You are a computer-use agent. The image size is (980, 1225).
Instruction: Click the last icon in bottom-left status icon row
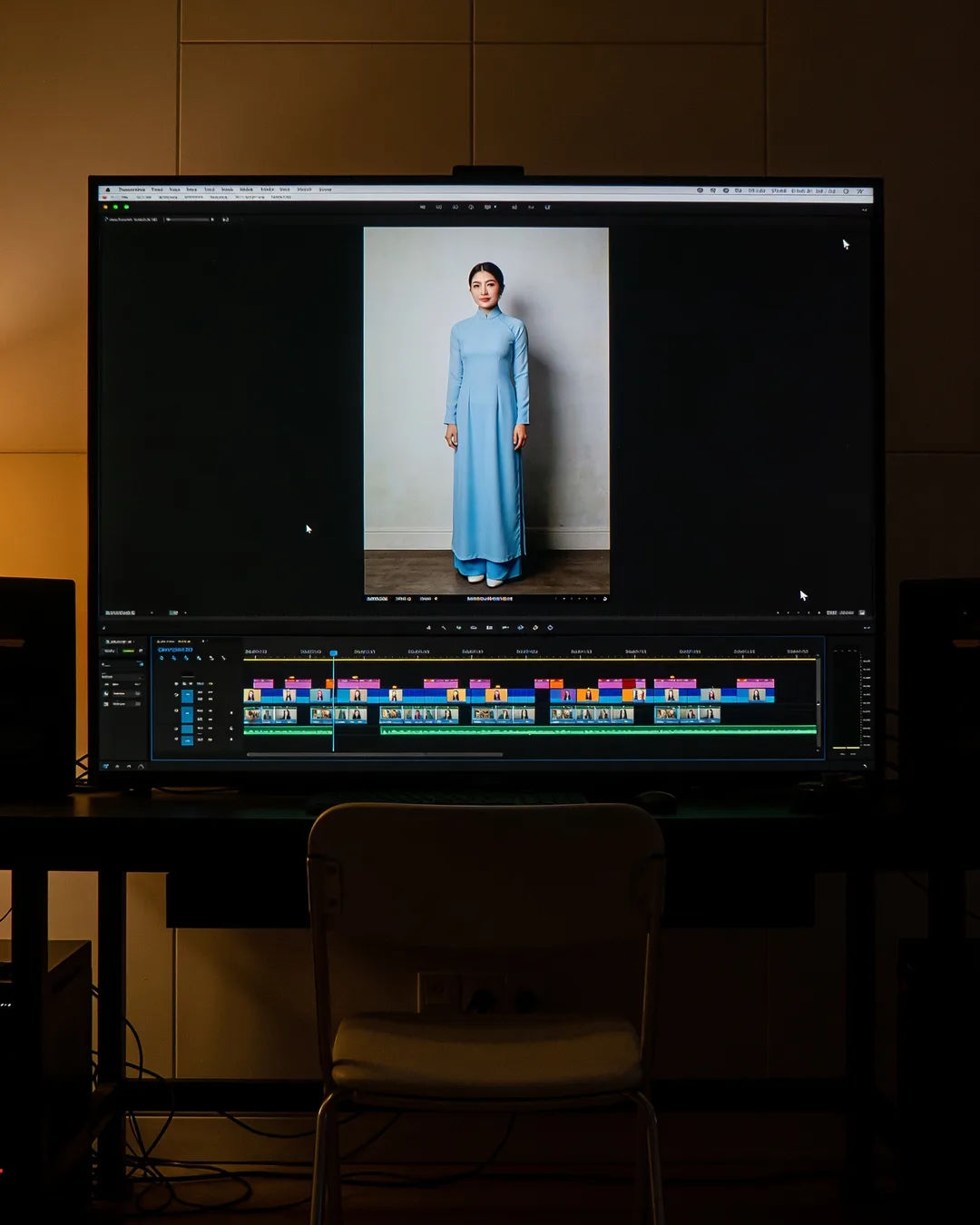(141, 766)
